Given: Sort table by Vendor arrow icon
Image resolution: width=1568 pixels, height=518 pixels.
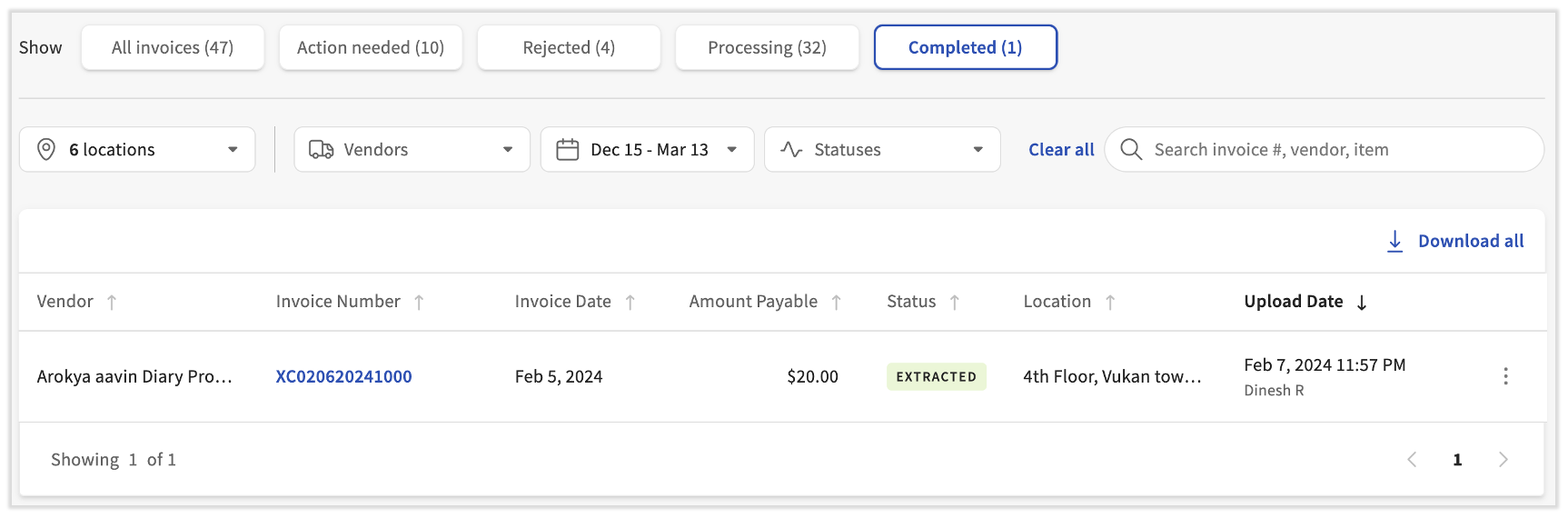Looking at the screenshot, I should click(112, 303).
